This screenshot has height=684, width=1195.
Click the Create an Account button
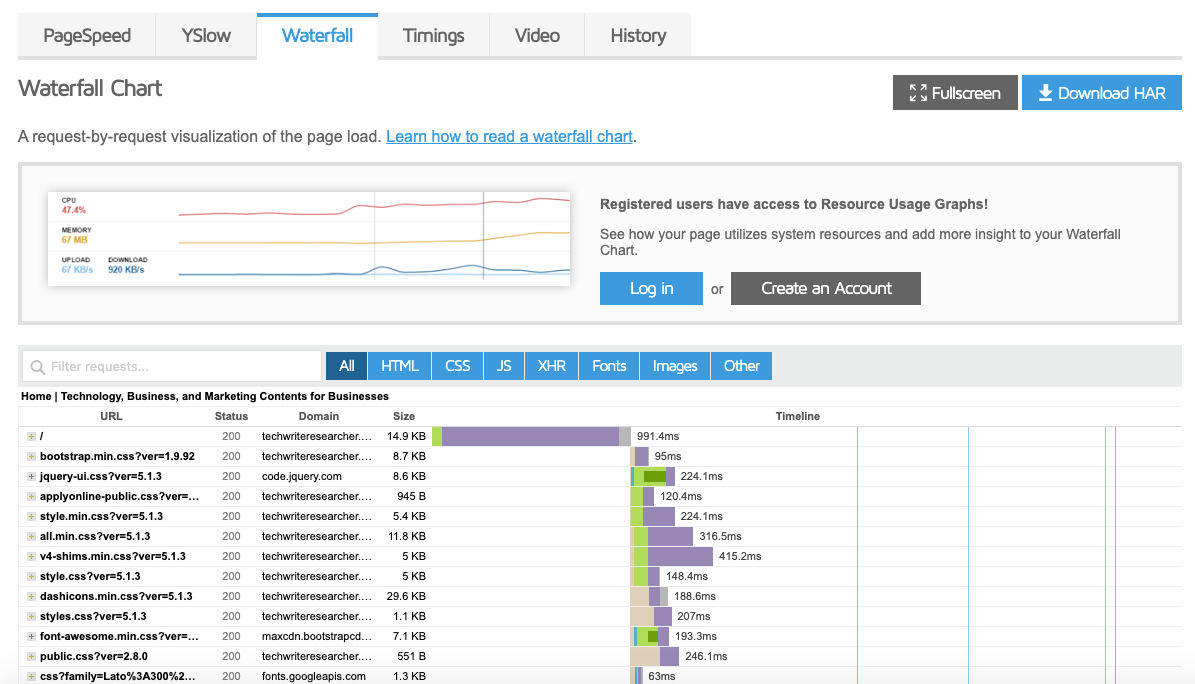(825, 288)
